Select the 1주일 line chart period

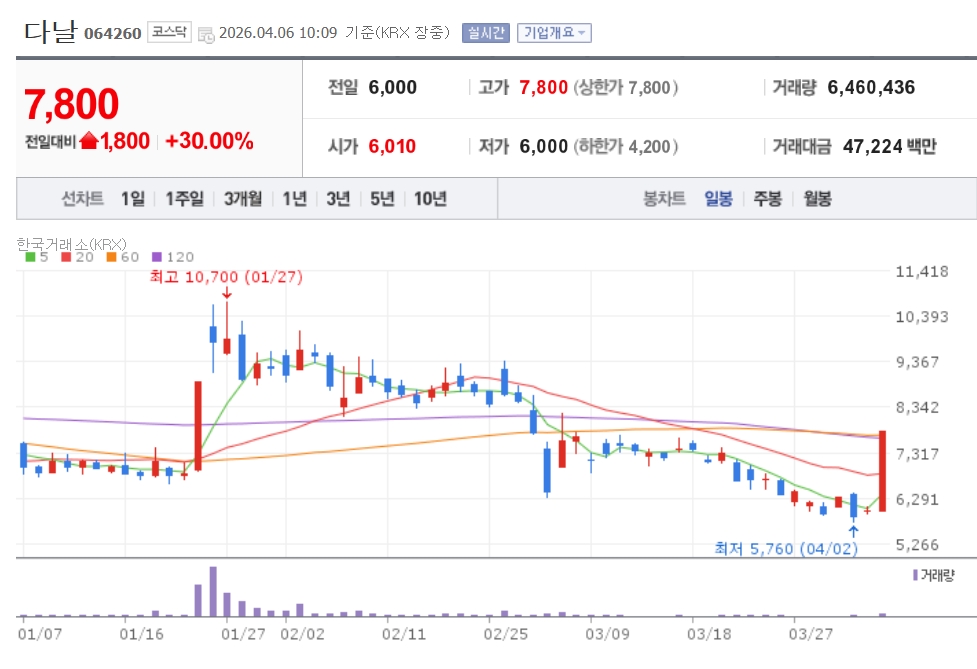pyautogui.click(x=184, y=199)
